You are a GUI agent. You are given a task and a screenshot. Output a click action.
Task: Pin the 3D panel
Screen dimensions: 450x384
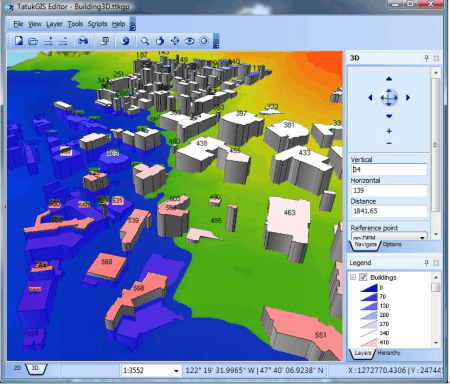pos(426,58)
